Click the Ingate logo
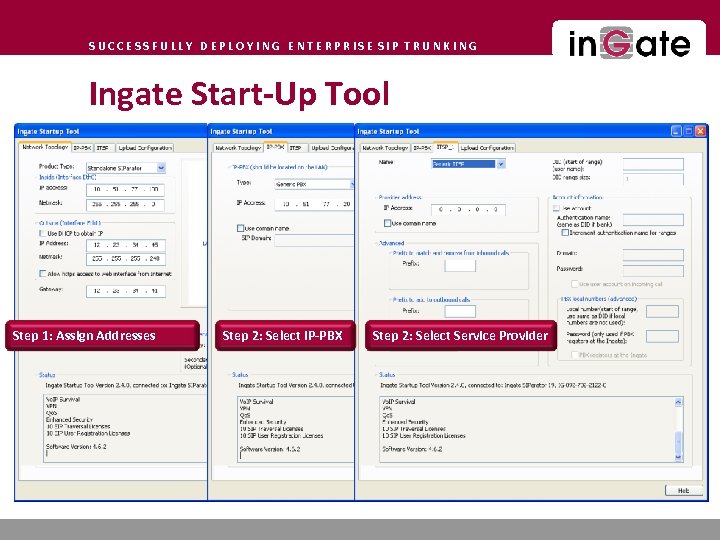This screenshot has height=540, width=720. [629, 44]
